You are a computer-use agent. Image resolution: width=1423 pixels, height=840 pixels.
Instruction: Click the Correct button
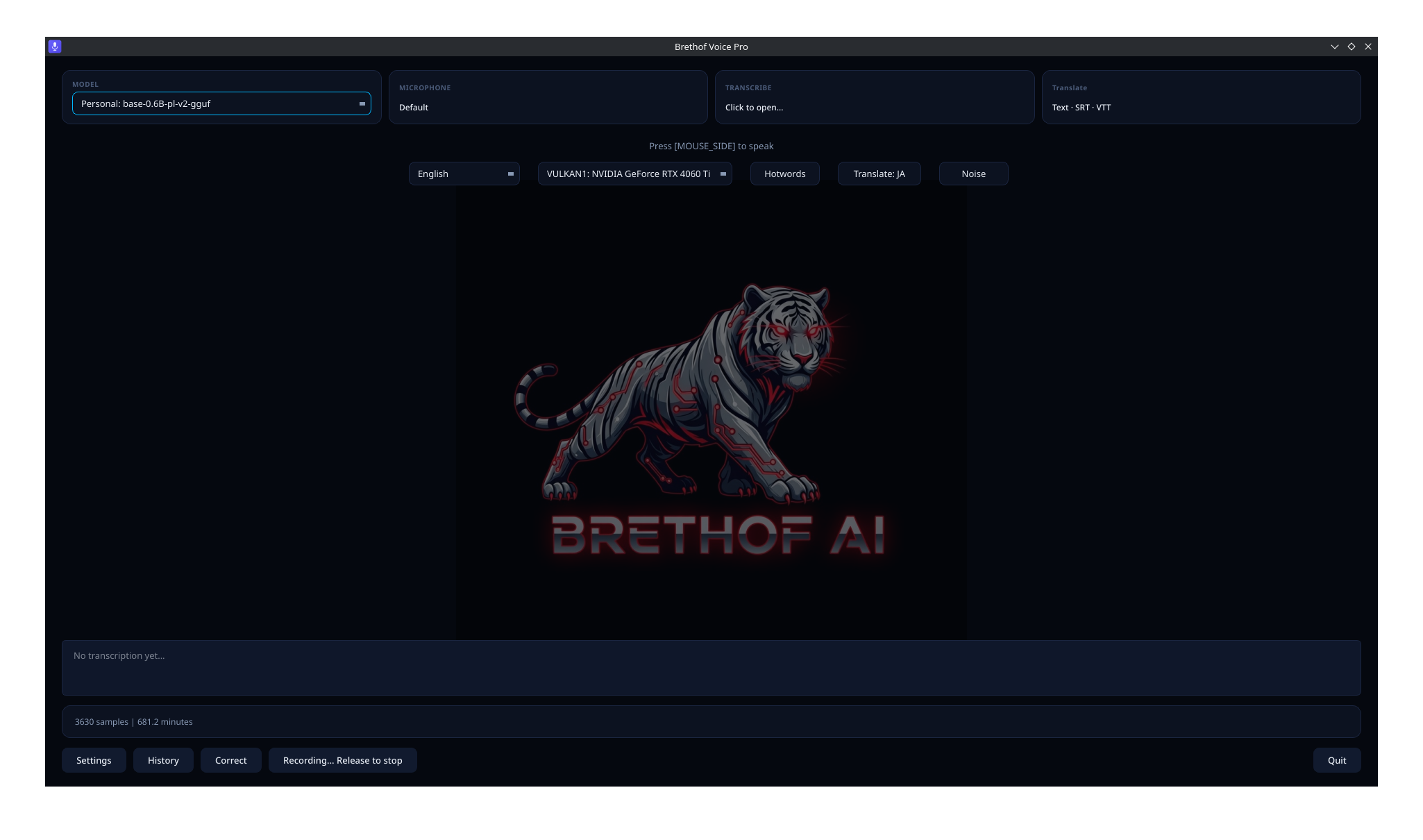(x=230, y=760)
